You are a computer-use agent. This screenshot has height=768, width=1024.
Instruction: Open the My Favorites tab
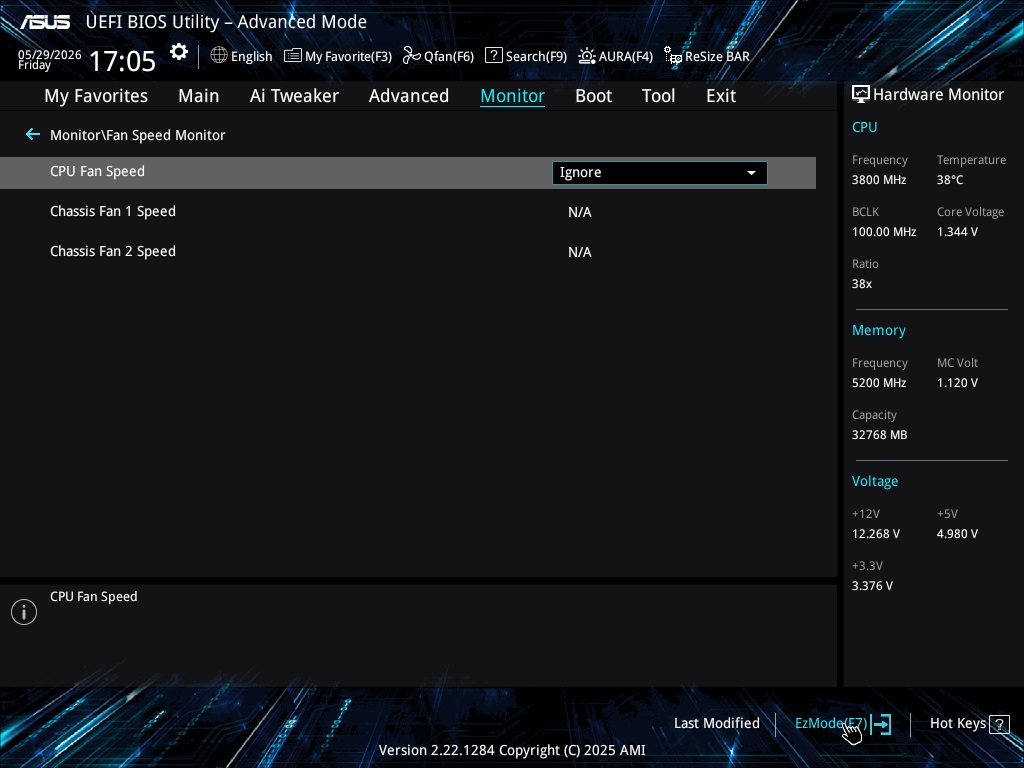[x=96, y=96]
